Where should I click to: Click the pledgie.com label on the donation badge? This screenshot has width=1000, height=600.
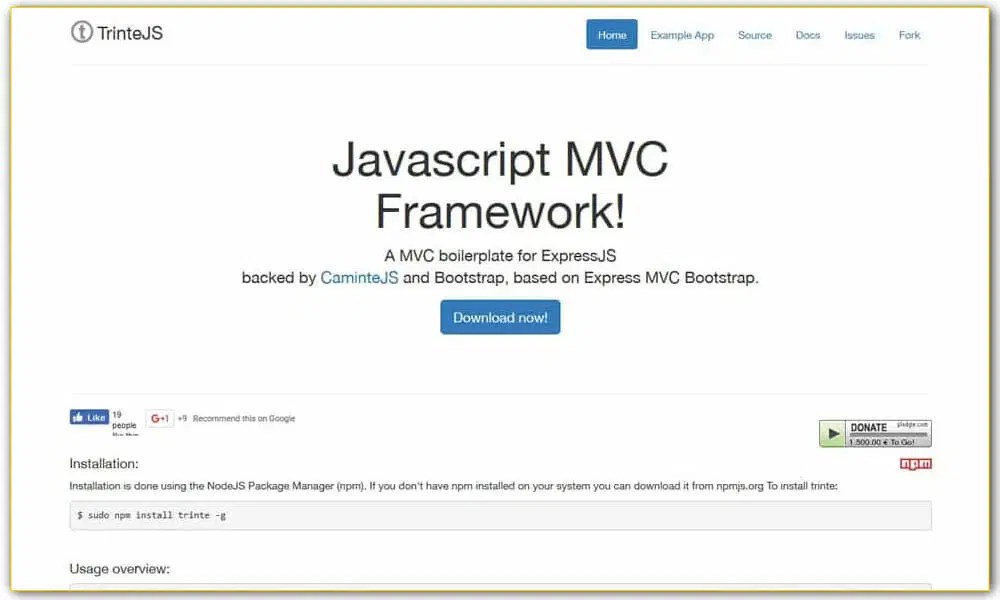[x=915, y=424]
